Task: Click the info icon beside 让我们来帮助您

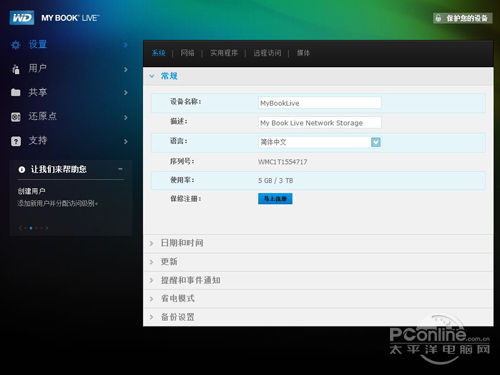Action: pos(22,170)
